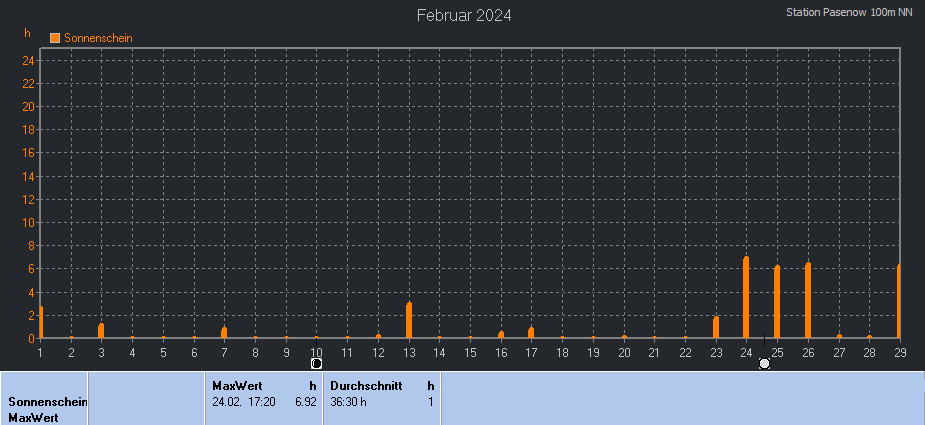Screen dimensions: 925x425
Task: Click the sunshine bar for day 29
Action: pos(898,302)
